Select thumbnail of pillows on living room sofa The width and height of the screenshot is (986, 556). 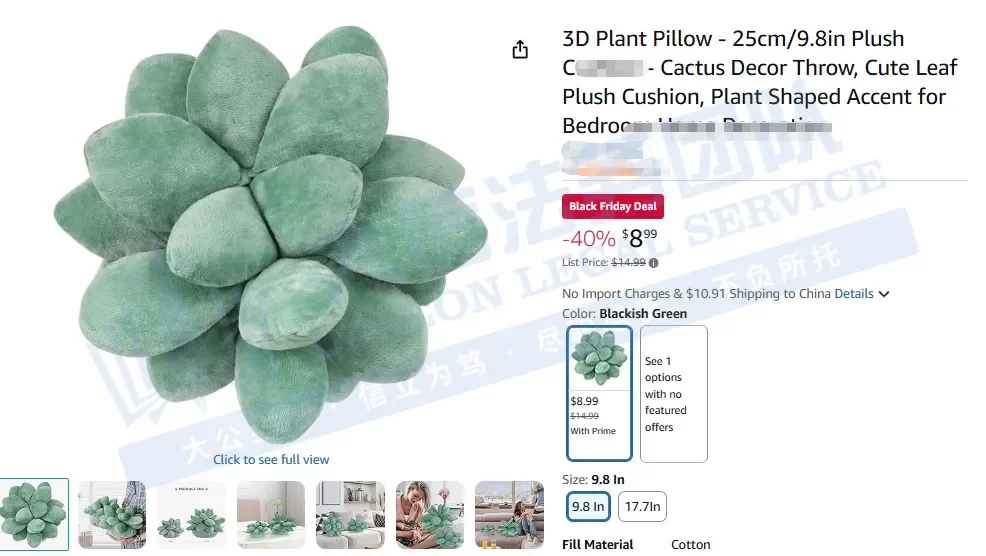[350, 514]
